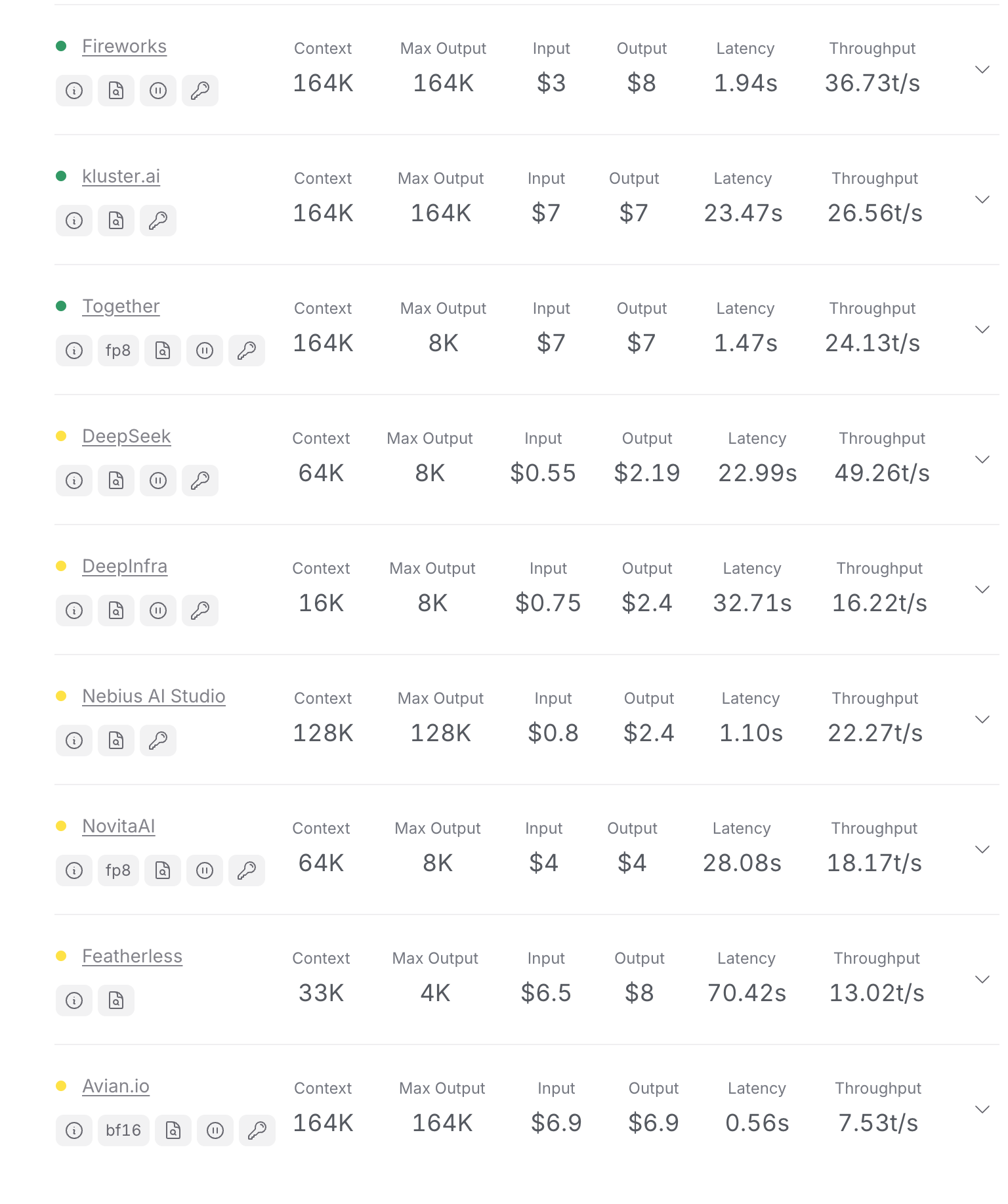The height and width of the screenshot is (1204, 1008).
Task: Open the document icon under Featherless
Action: pos(116,1000)
